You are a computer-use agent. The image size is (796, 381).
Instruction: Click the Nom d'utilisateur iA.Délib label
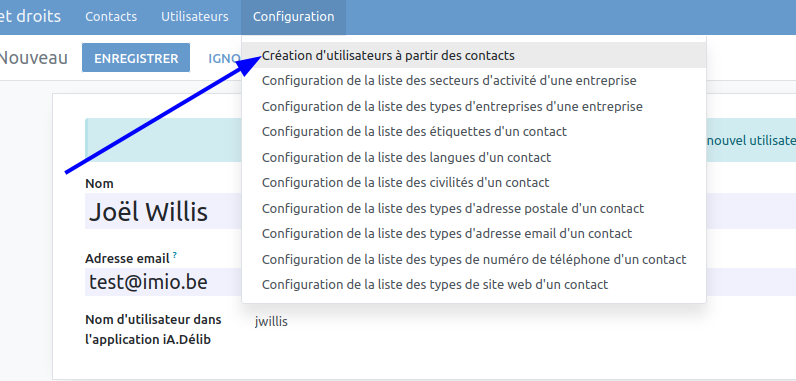153,330
